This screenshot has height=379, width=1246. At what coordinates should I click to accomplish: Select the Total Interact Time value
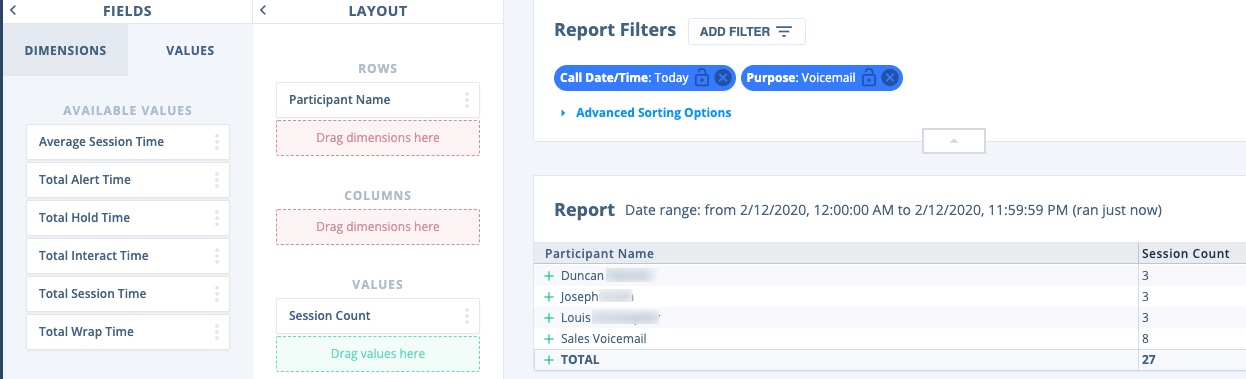tap(128, 256)
